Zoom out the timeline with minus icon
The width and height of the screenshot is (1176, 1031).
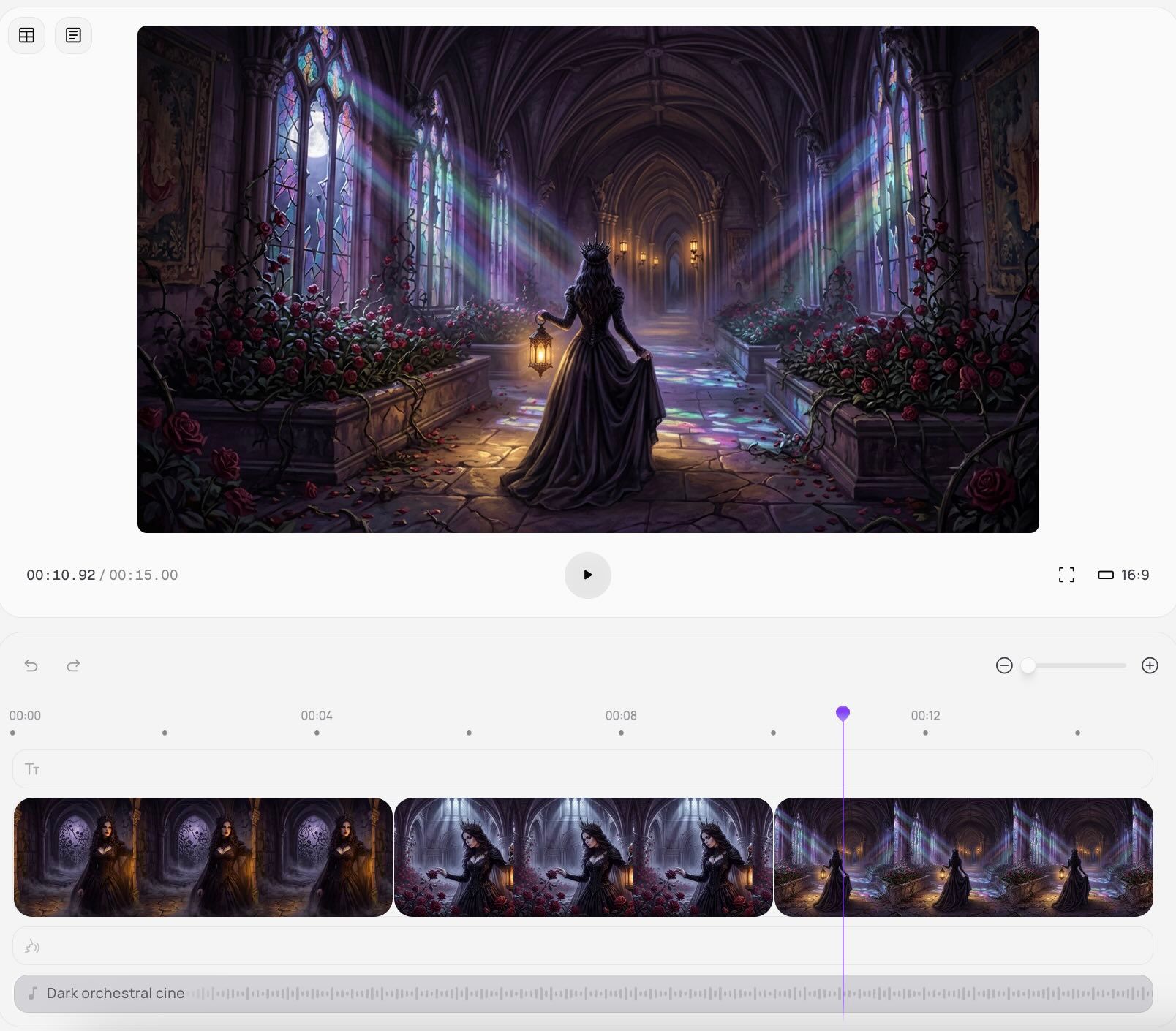click(1004, 665)
